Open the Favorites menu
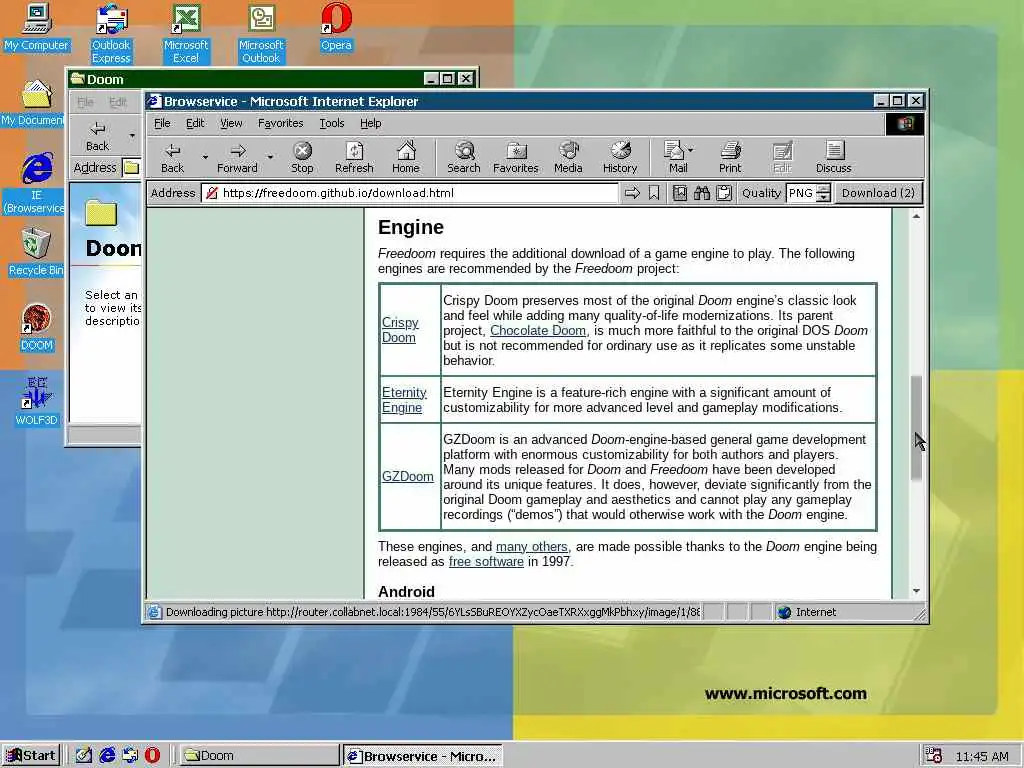1024x768 pixels. pyautogui.click(x=280, y=123)
